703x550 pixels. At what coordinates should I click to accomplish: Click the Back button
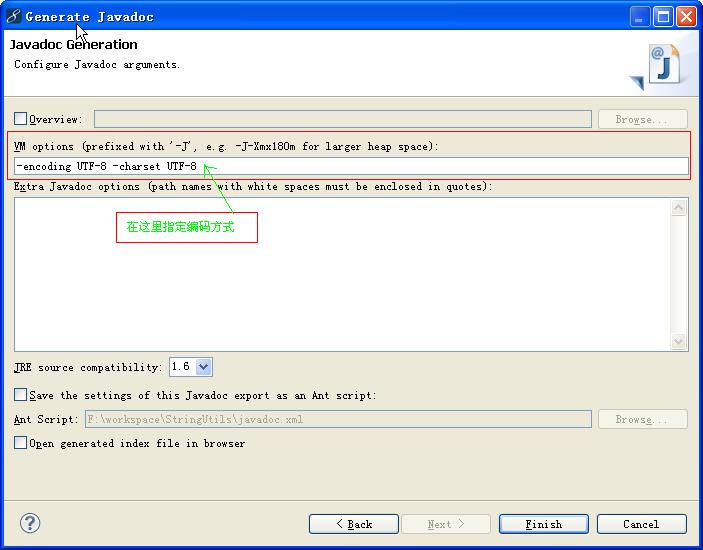pyautogui.click(x=354, y=524)
